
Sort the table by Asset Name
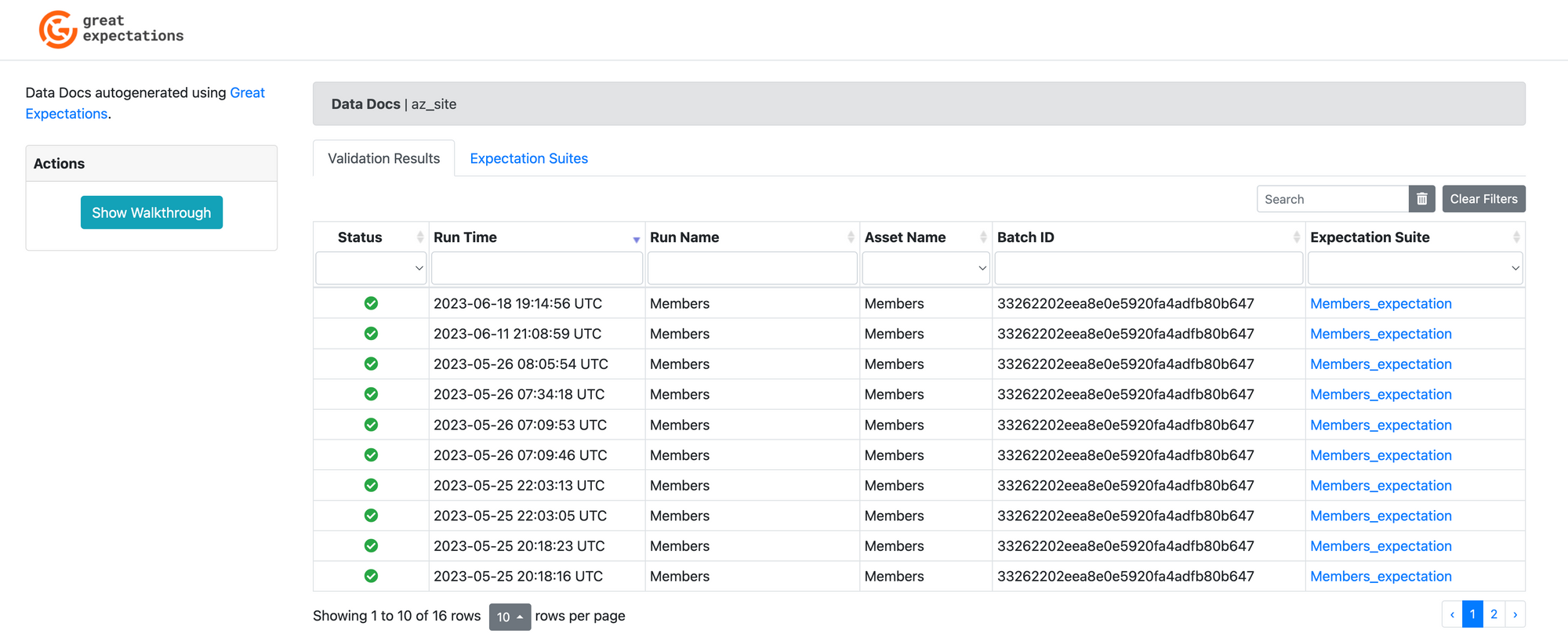(926, 237)
